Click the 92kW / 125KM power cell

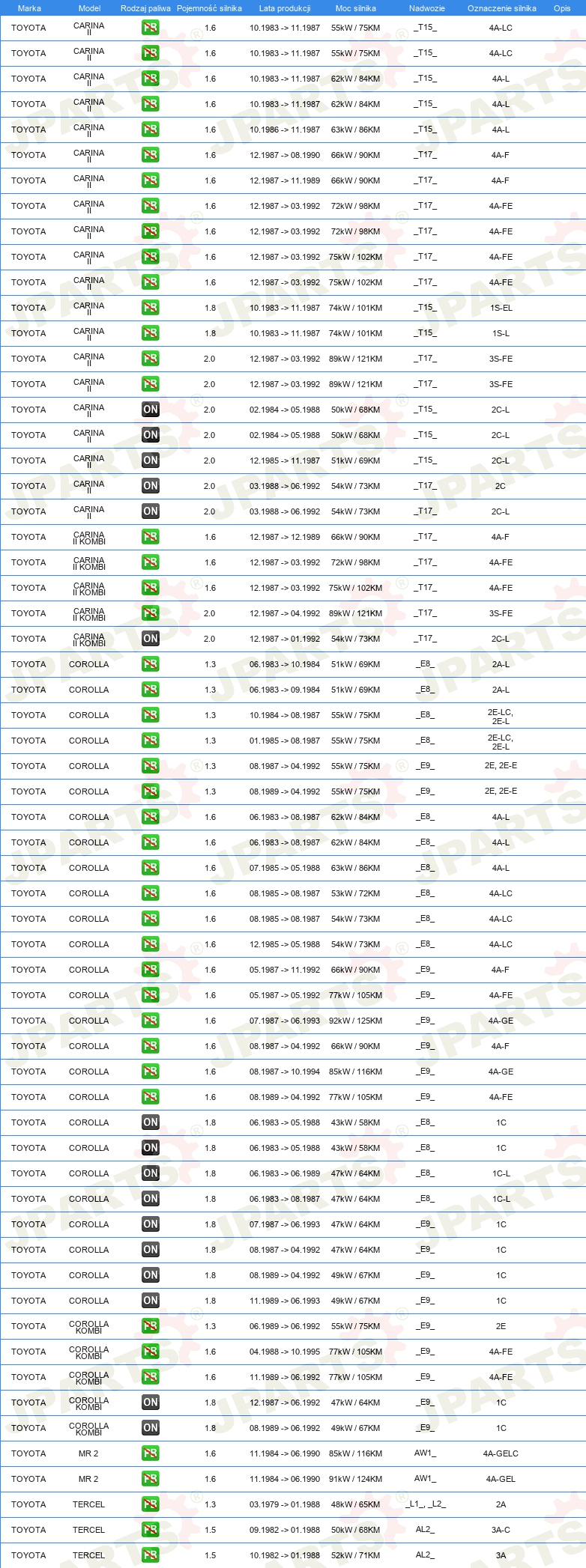pyautogui.click(x=356, y=1021)
